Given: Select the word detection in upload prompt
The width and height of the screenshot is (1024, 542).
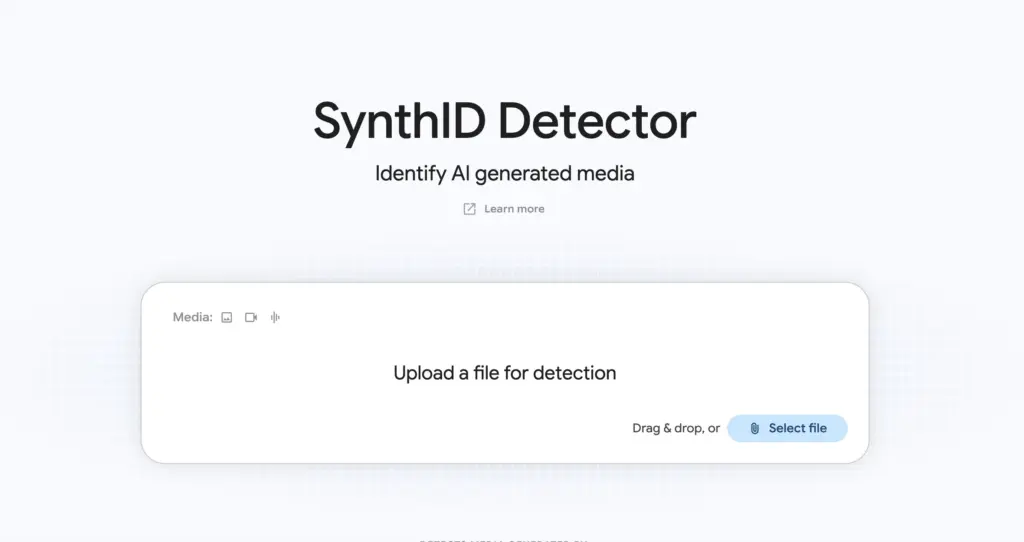Looking at the screenshot, I should pyautogui.click(x=575, y=373).
